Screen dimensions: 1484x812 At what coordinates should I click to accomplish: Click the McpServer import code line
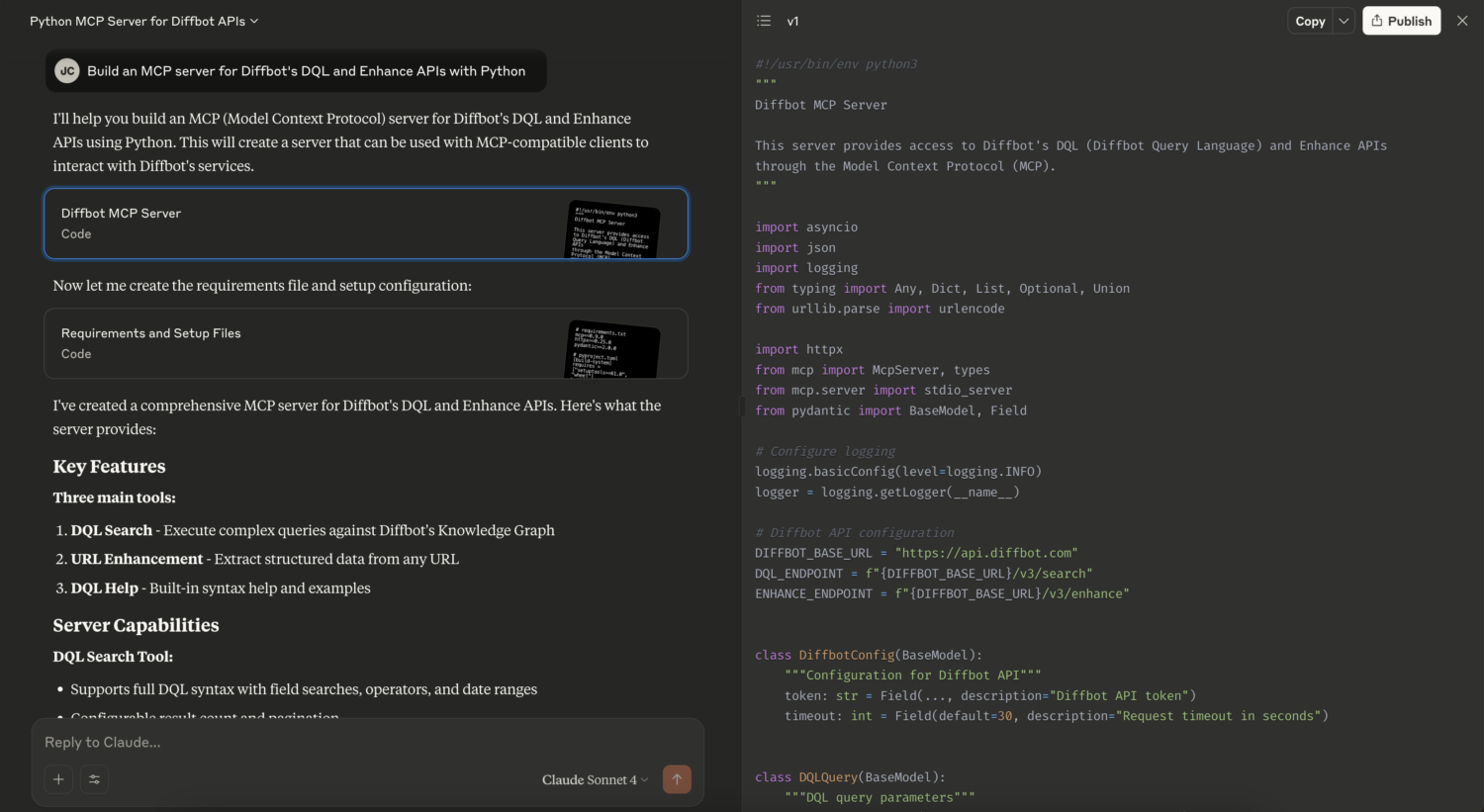(873, 370)
